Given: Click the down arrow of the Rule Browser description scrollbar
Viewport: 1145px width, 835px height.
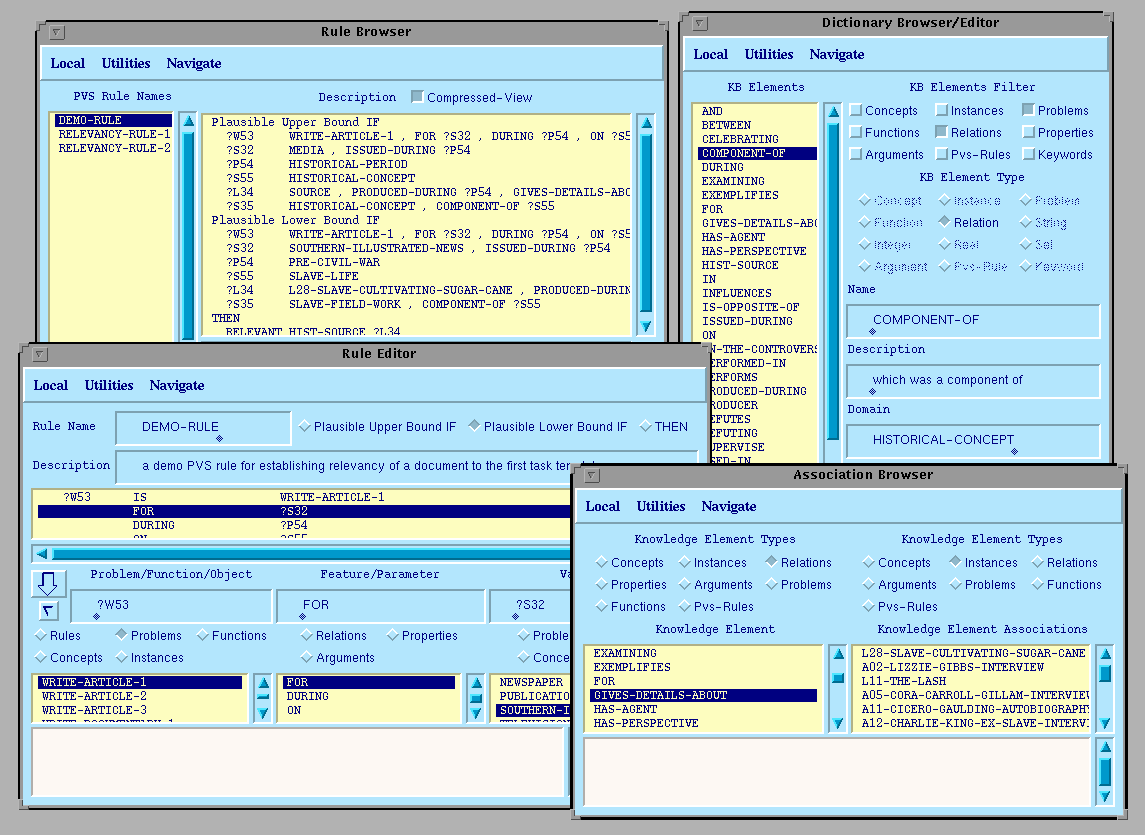Looking at the screenshot, I should click(645, 326).
